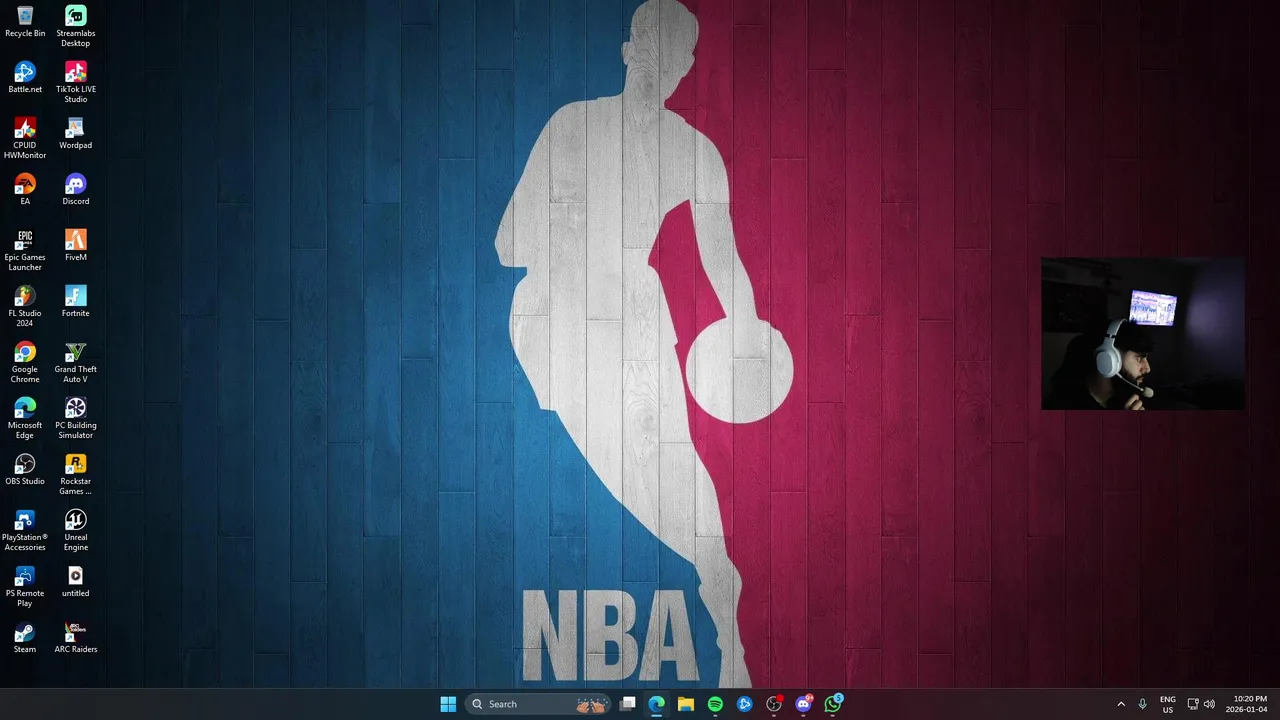1280x720 pixels.
Task: Select the Battle.net desktop icon
Action: [x=25, y=77]
